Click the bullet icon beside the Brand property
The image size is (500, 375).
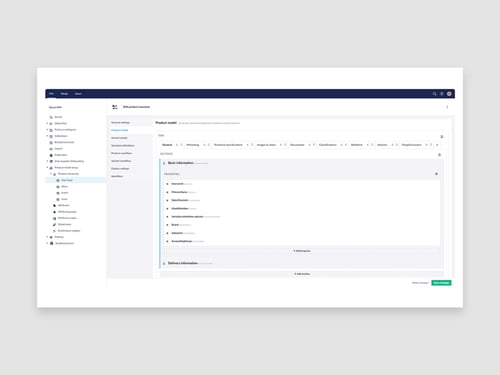click(167, 225)
